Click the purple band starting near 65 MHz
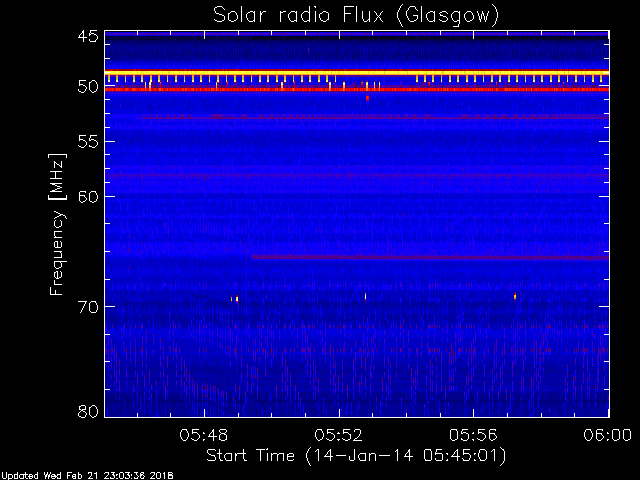Image resolution: width=640 pixels, height=480 pixels. click(x=430, y=257)
